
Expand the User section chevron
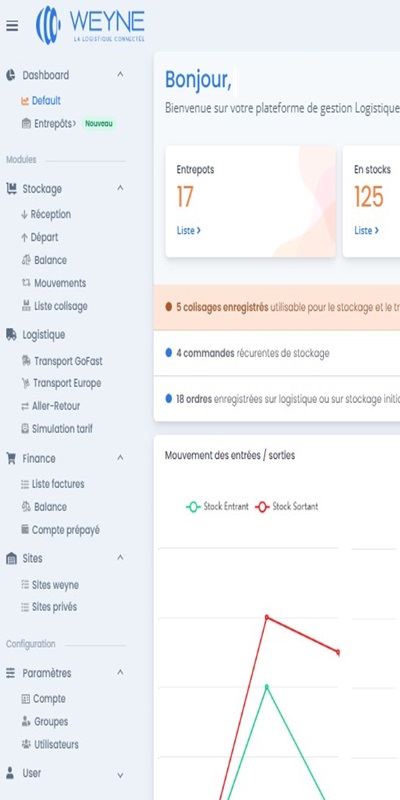[120, 776]
